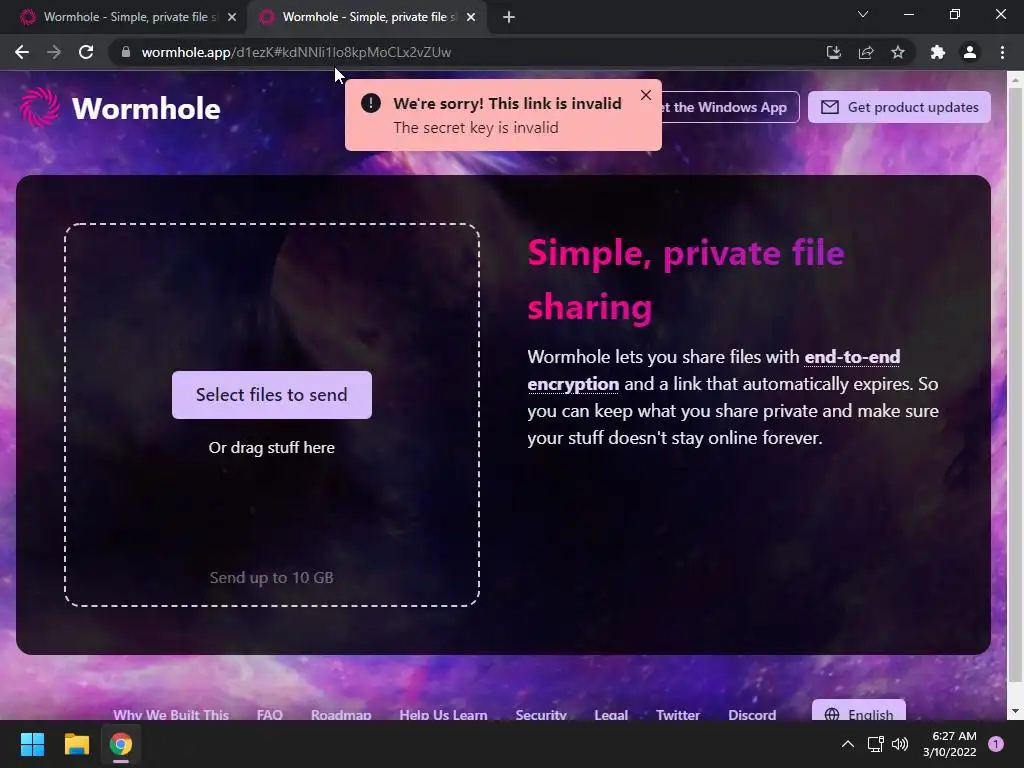Open the Roadmap footer link

(x=341, y=714)
